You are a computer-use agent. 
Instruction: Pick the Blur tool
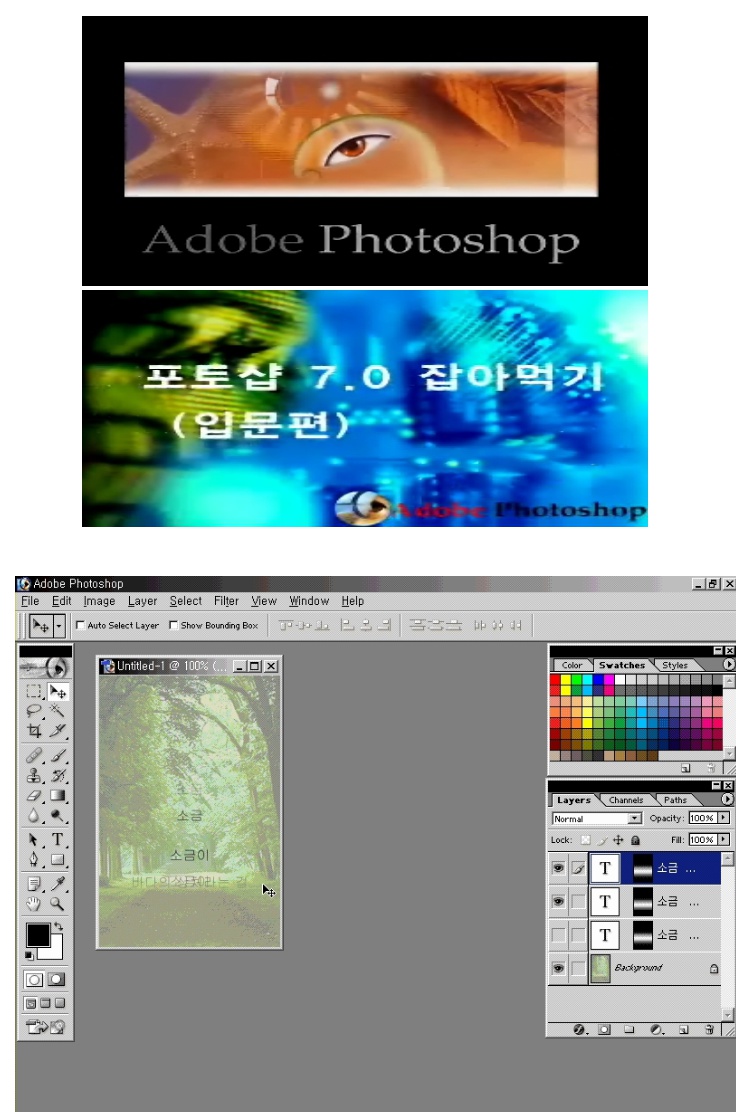pyautogui.click(x=34, y=816)
